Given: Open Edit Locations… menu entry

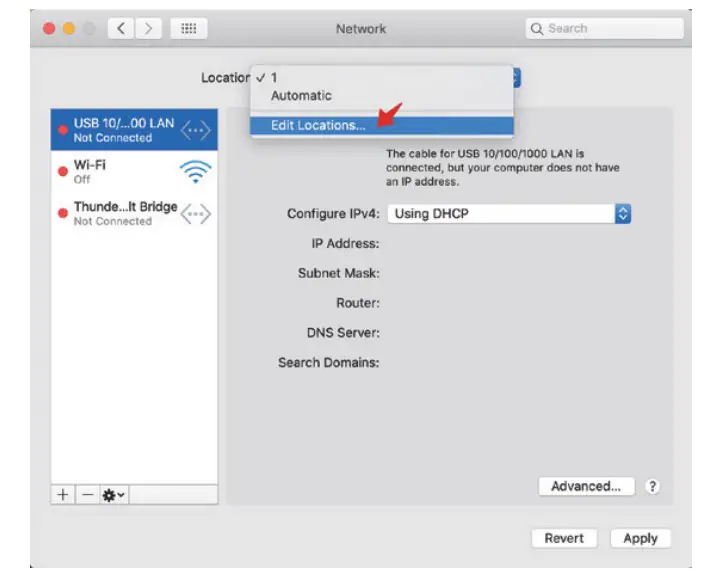Looking at the screenshot, I should coord(381,125).
